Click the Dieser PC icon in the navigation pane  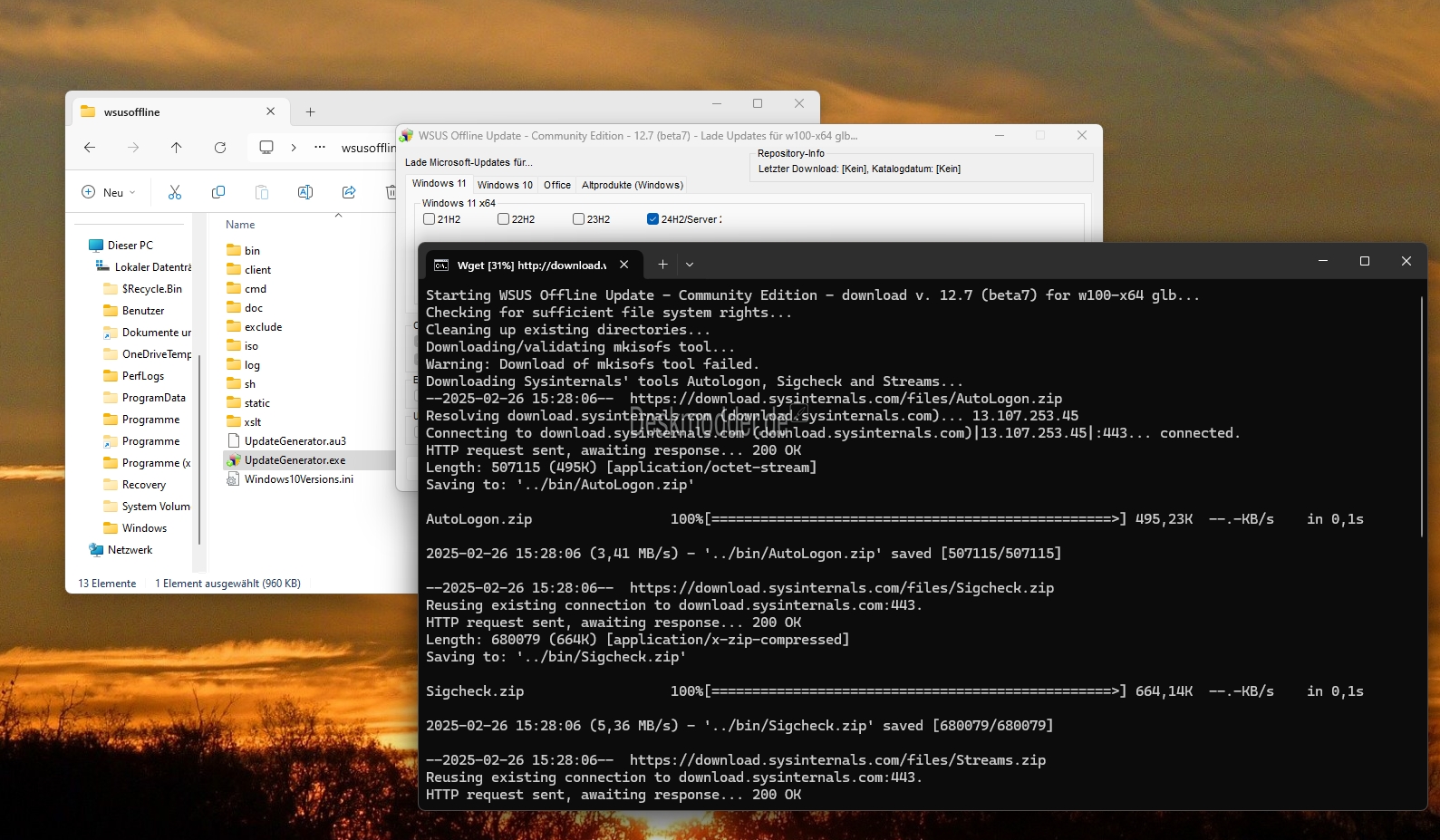pos(96,246)
